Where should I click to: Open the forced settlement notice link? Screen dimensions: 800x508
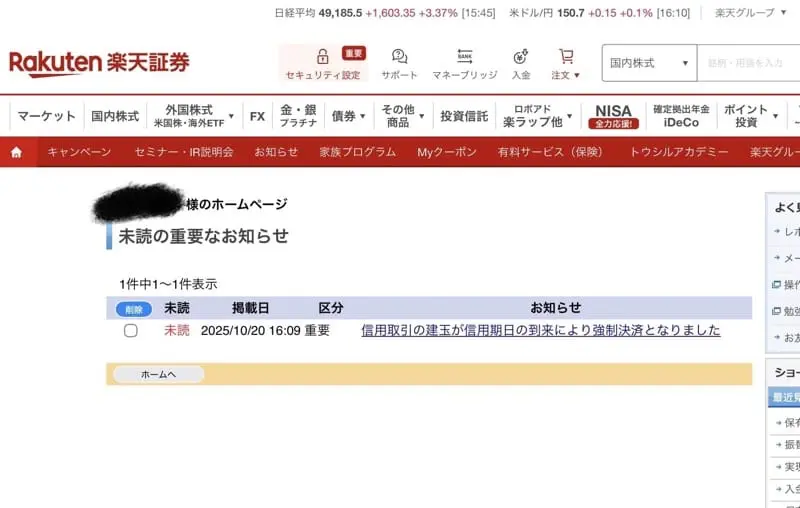tap(540, 331)
